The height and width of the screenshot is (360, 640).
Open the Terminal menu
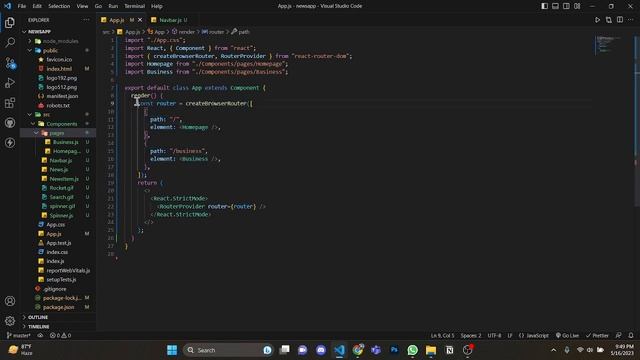point(134,6)
